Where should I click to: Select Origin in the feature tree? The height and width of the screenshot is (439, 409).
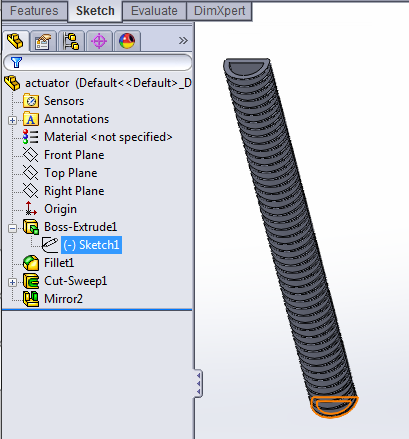pyautogui.click(x=60, y=209)
